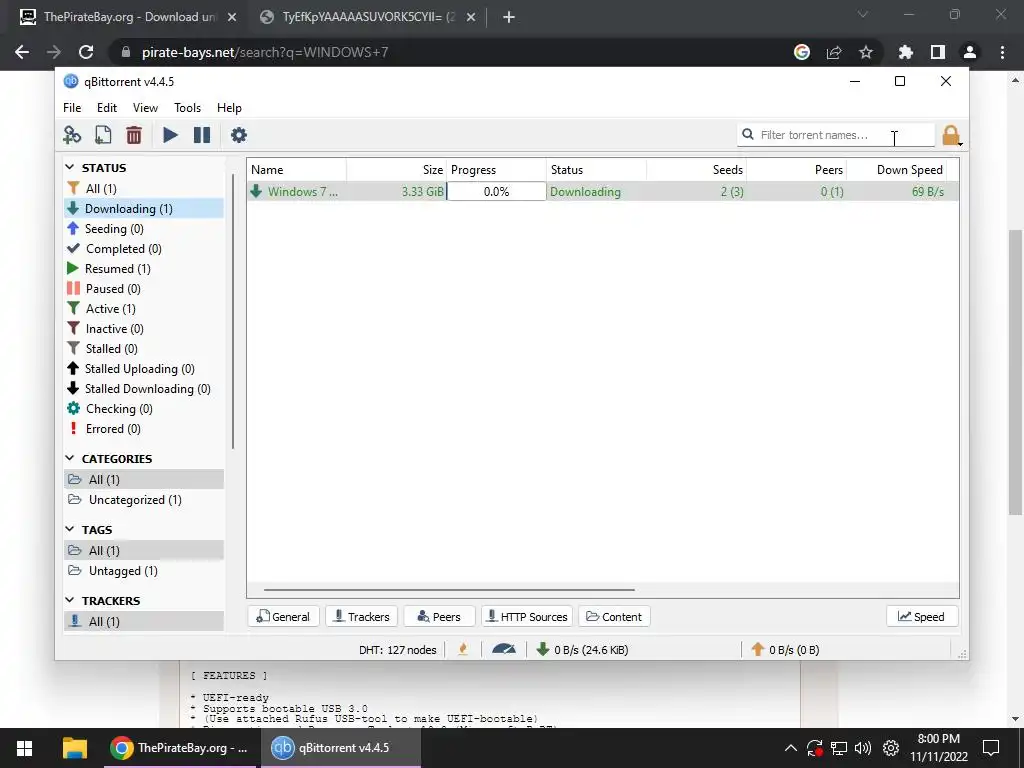Select All (1) under TAGS
Screen dimensions: 1024x768
pos(144,551)
